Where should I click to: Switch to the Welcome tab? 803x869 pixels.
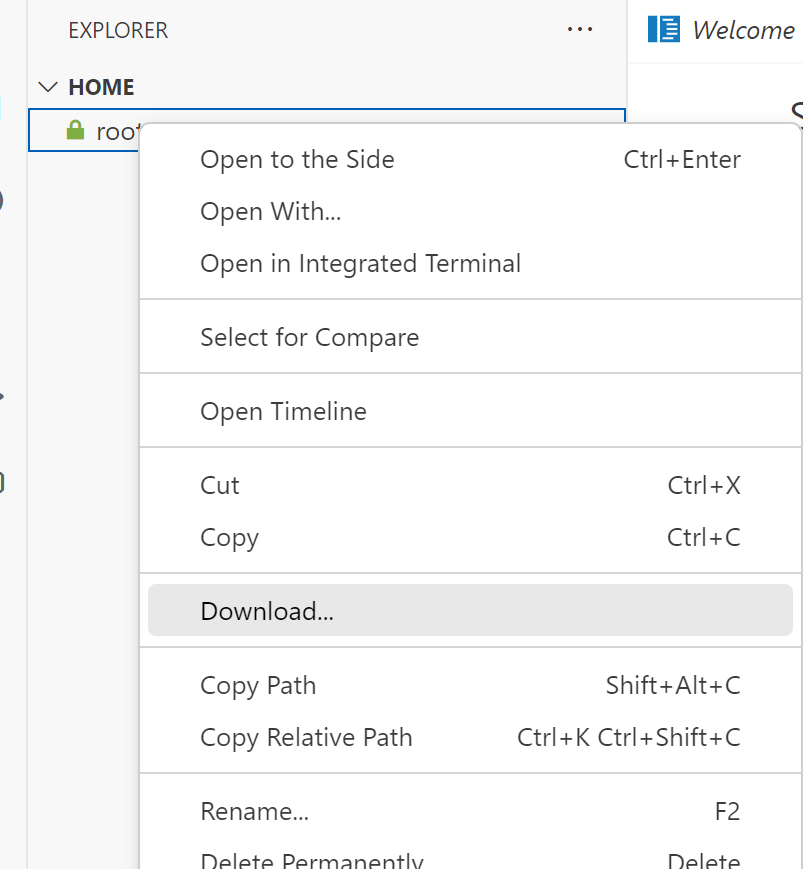tap(742, 30)
